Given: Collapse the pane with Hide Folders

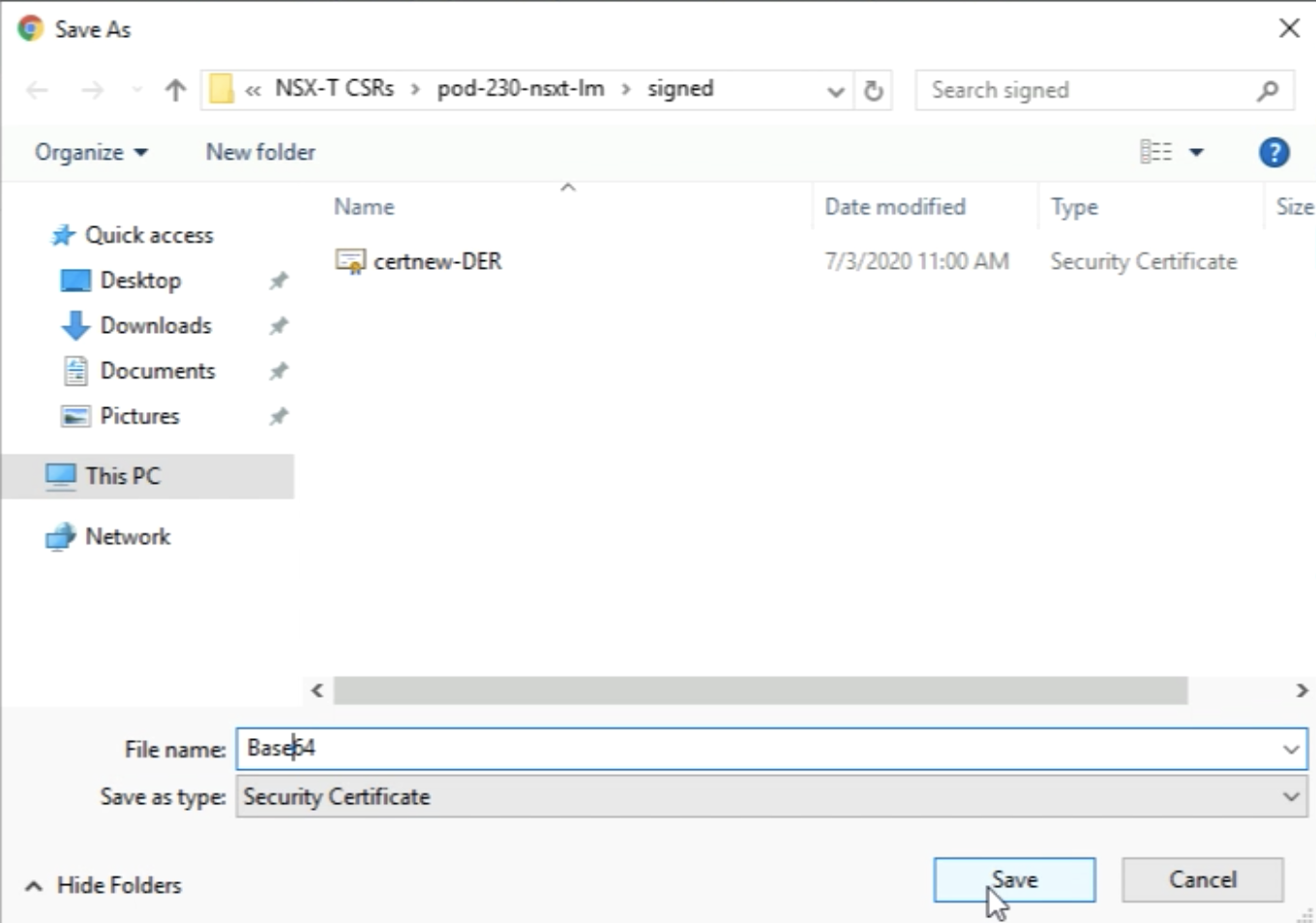Looking at the screenshot, I should pyautogui.click(x=104, y=885).
